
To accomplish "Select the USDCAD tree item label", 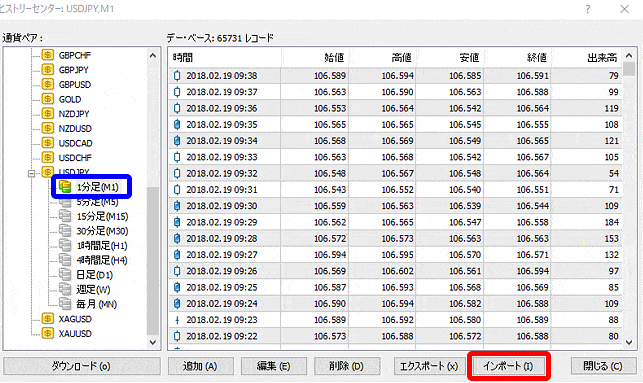I will [75, 144].
